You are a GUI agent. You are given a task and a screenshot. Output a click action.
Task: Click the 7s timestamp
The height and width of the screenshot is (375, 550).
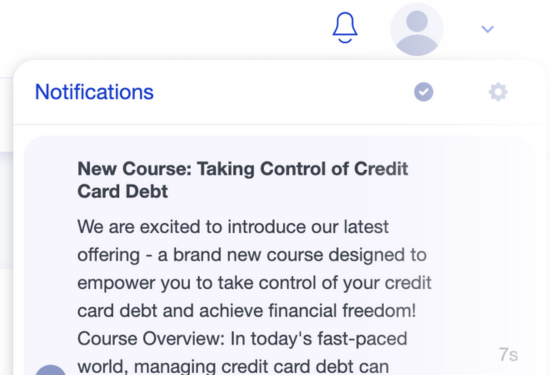click(508, 355)
